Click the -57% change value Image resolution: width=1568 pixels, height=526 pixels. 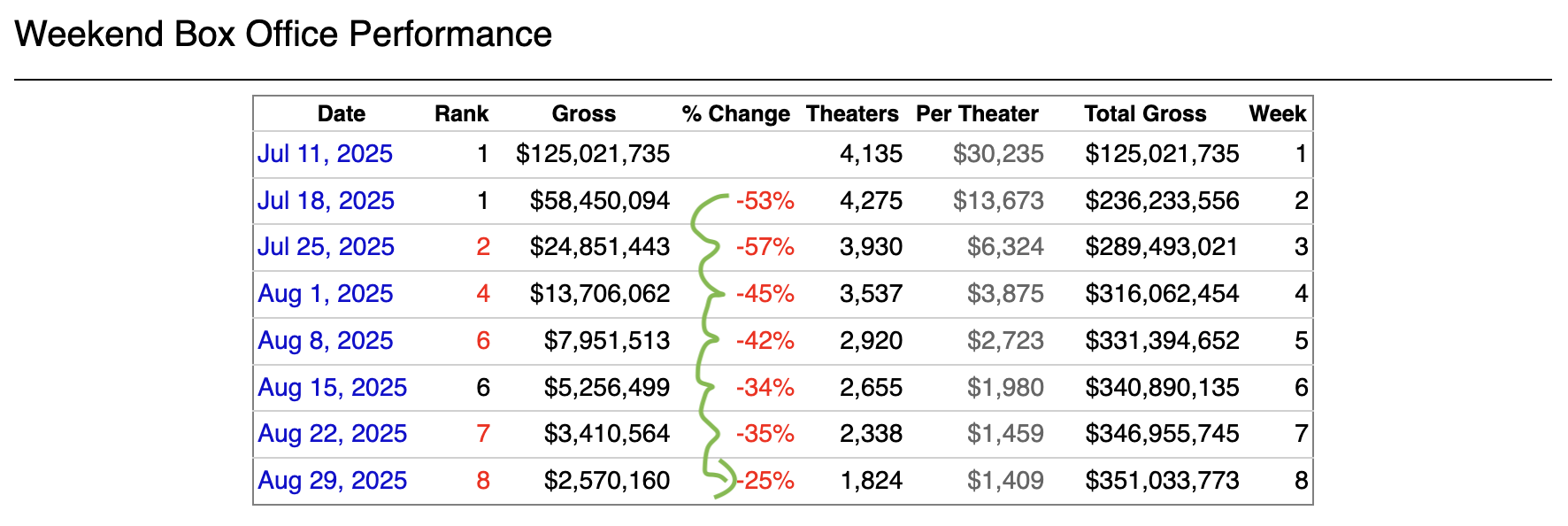point(765,247)
